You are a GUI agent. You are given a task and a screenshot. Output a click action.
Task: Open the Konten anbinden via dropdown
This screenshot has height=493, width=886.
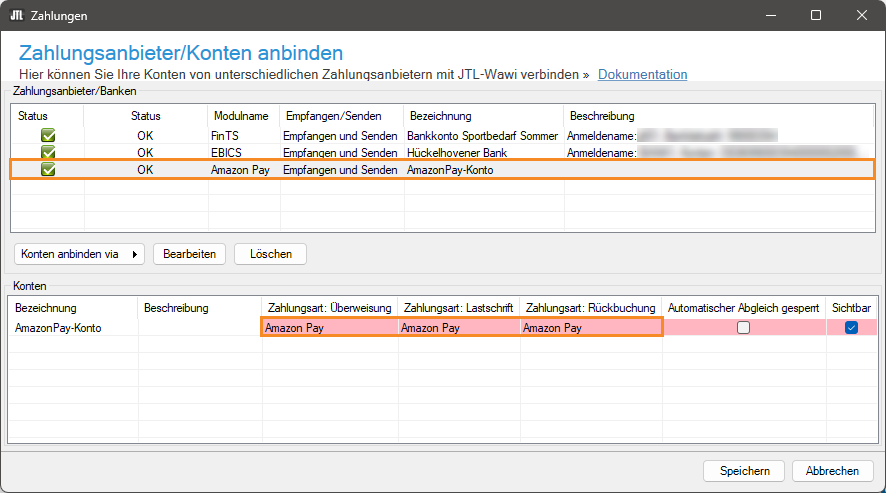coord(80,254)
